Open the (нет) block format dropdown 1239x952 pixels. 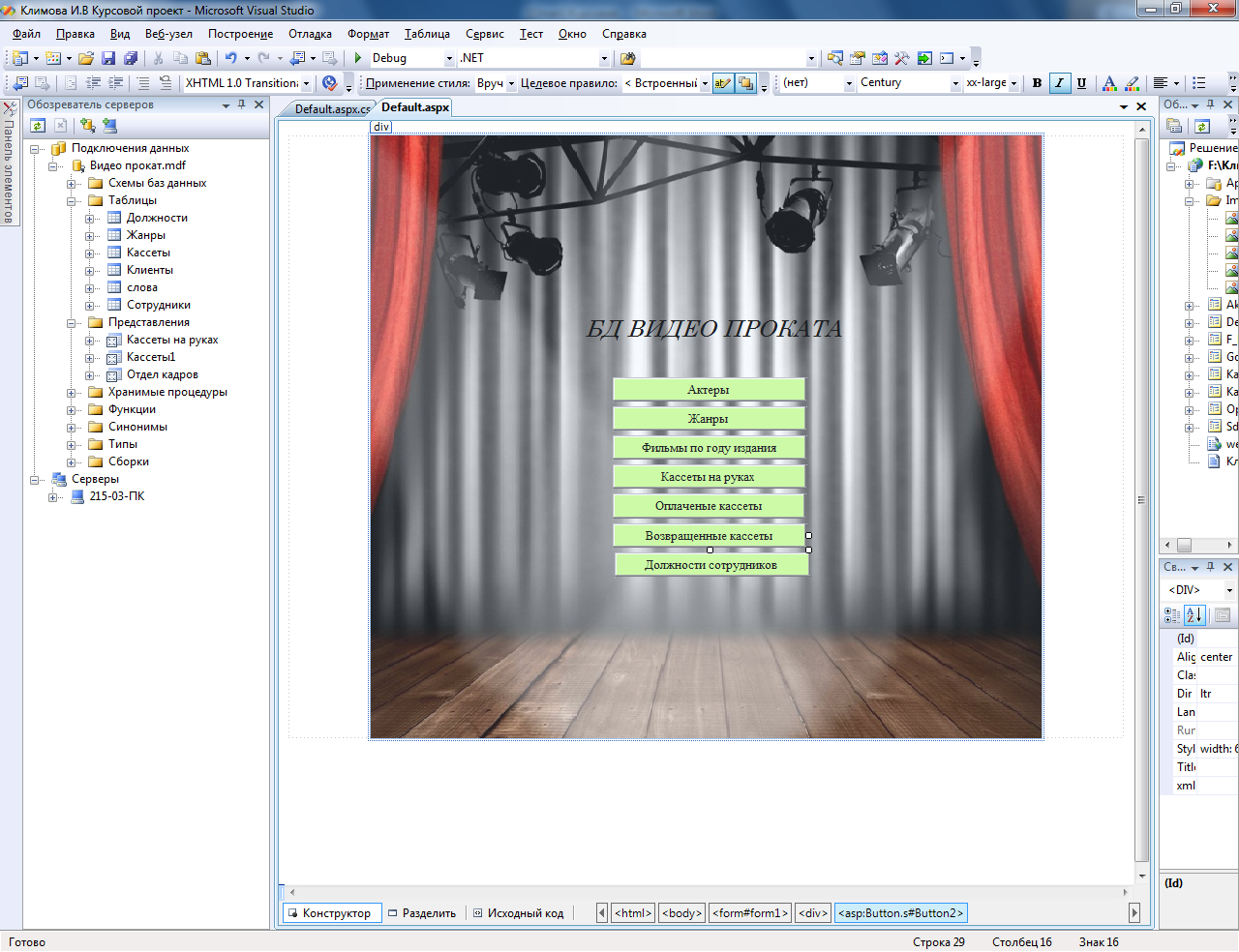coord(849,83)
